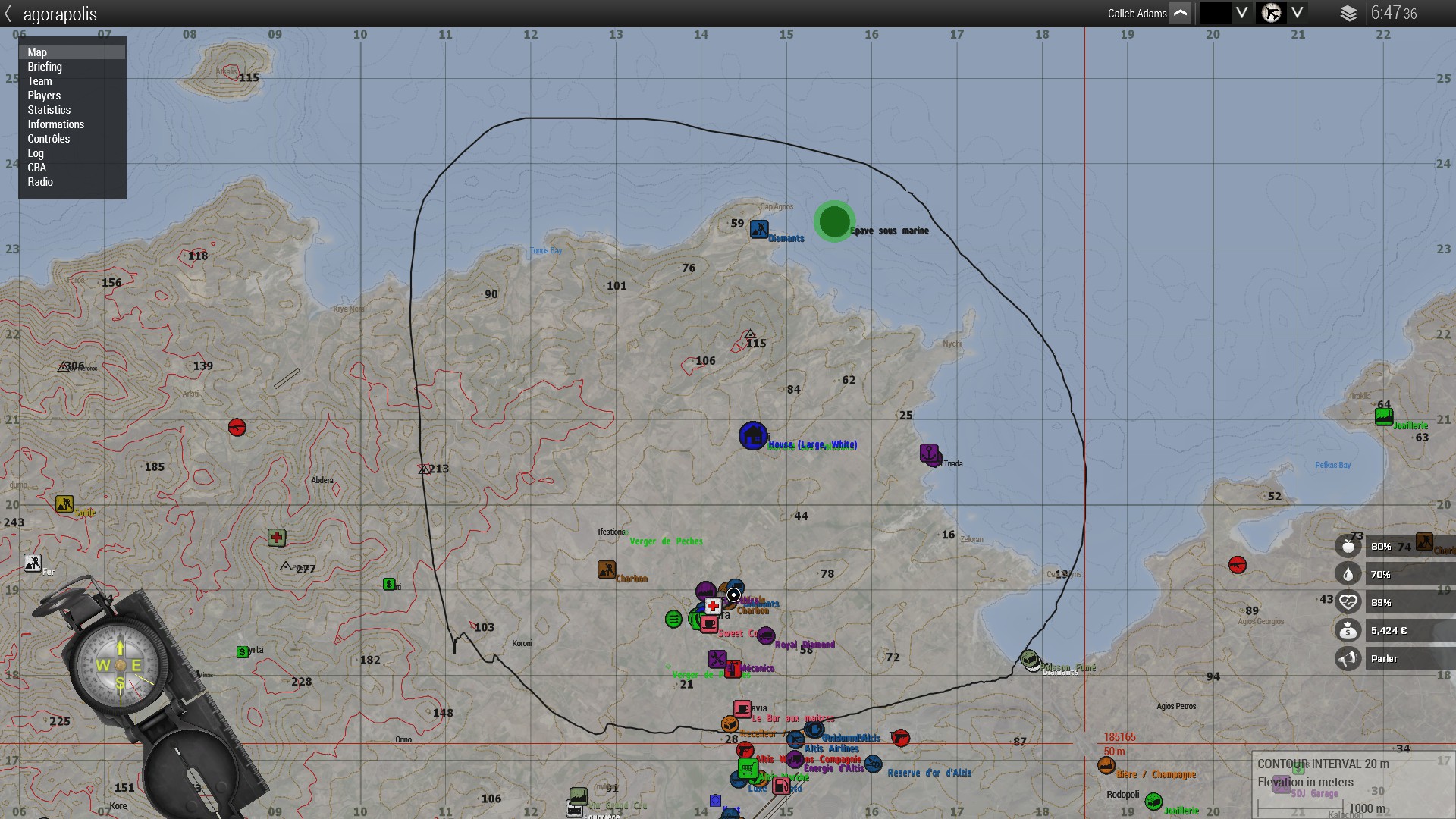Click the green Epave sous marine marker
1456x819 pixels.
tap(834, 221)
